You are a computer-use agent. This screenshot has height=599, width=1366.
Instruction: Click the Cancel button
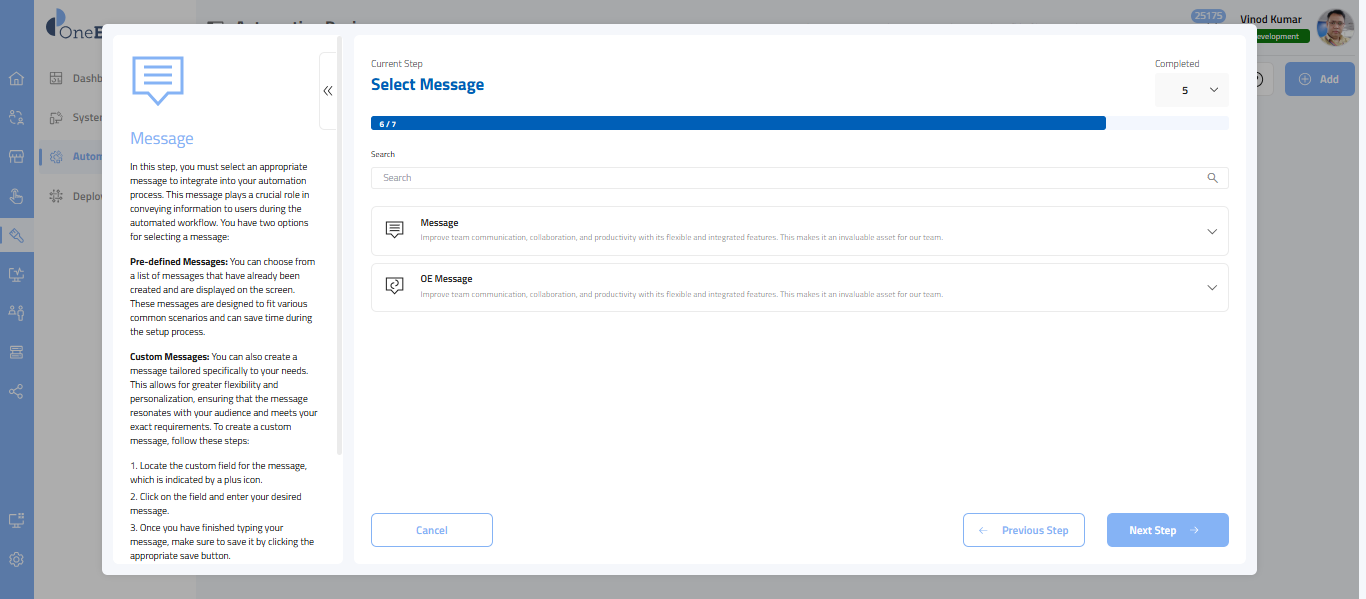(x=431, y=530)
